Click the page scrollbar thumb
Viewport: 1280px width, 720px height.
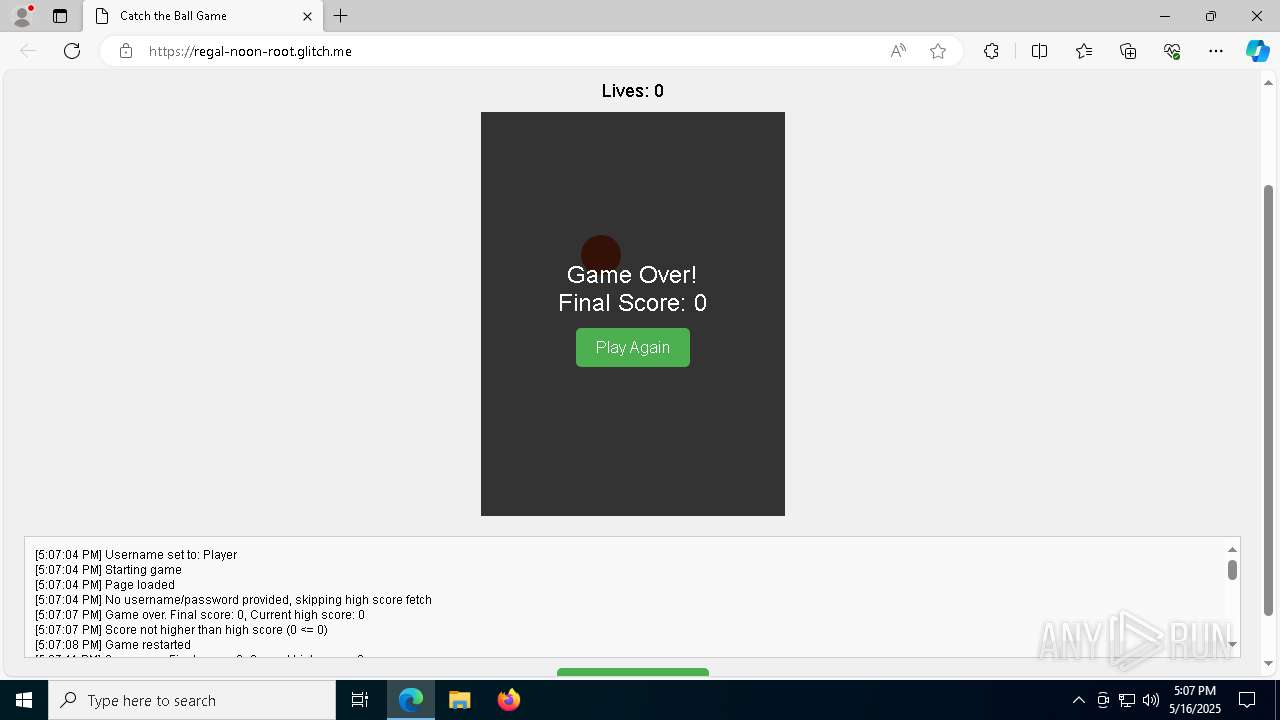click(1268, 400)
